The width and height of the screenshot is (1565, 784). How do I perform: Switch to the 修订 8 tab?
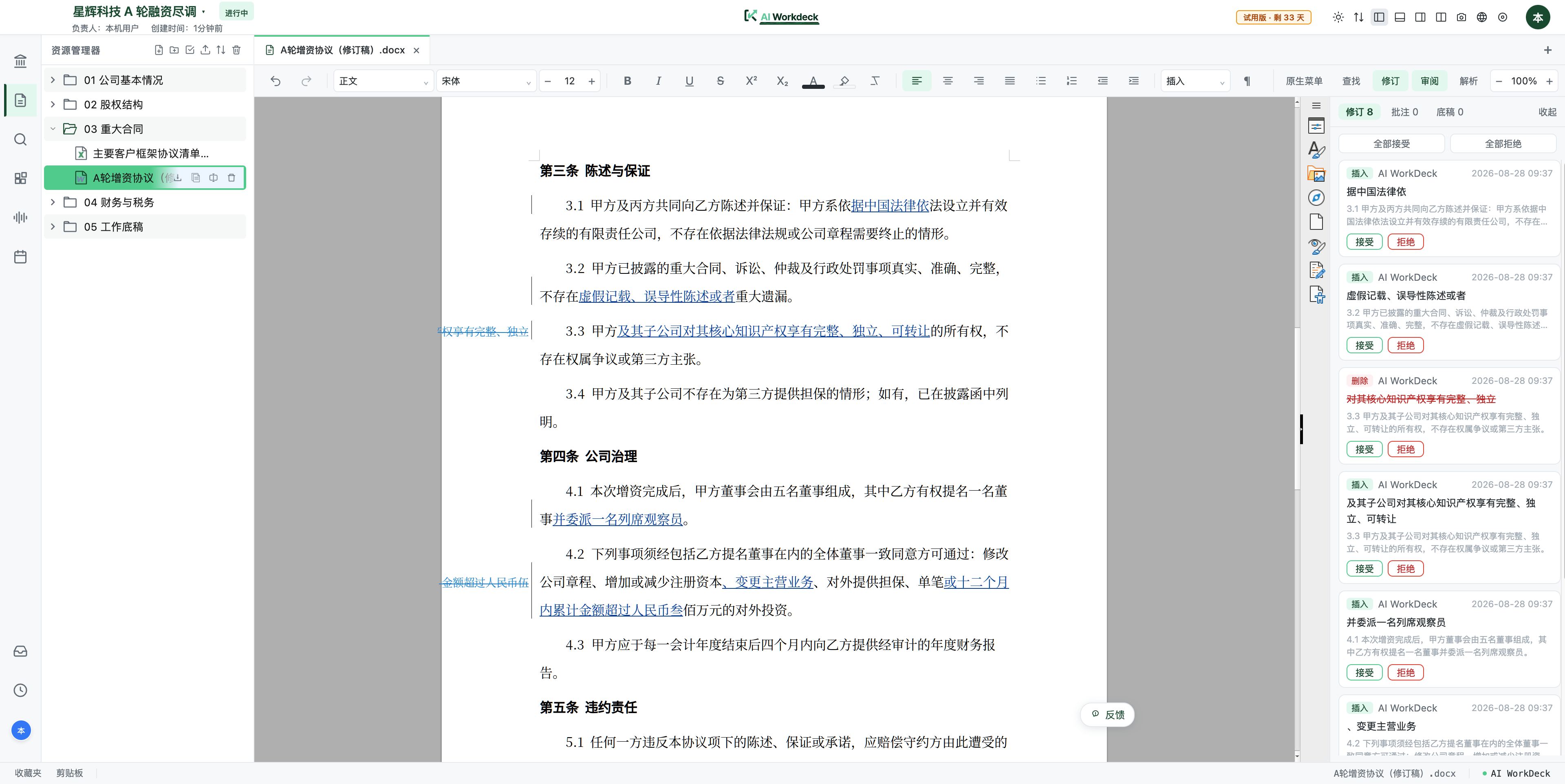[x=1359, y=112]
